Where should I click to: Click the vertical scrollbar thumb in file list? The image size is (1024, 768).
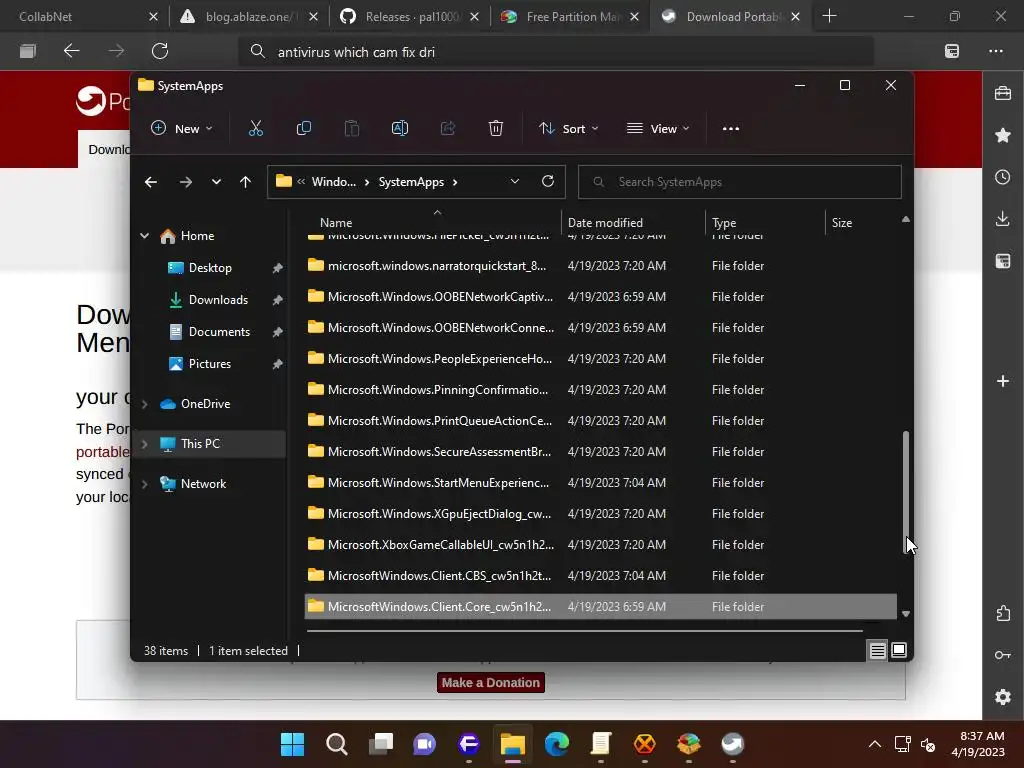point(906,490)
